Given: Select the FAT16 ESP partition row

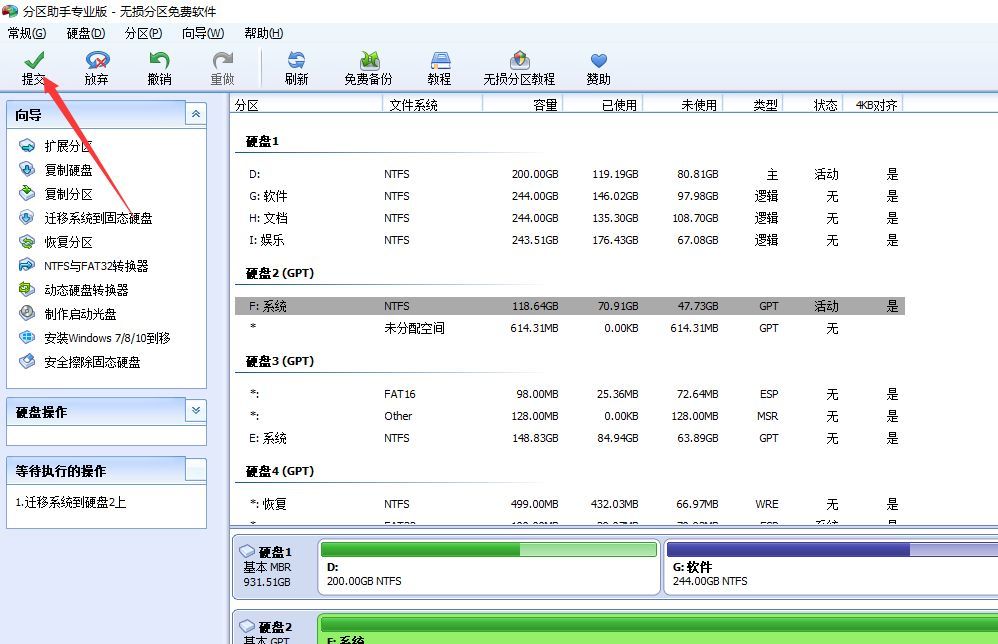Looking at the screenshot, I should coord(570,394).
